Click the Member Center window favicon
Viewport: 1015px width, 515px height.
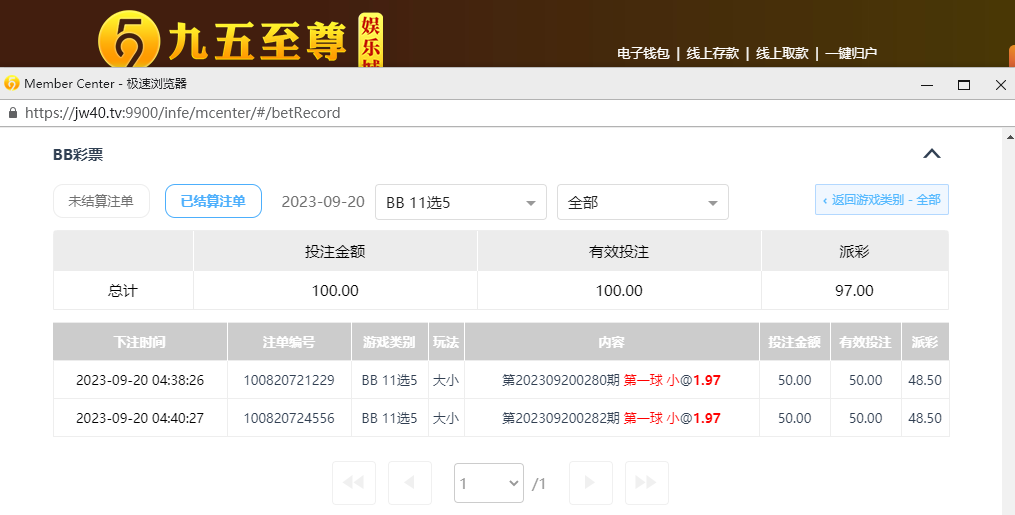click(x=12, y=83)
